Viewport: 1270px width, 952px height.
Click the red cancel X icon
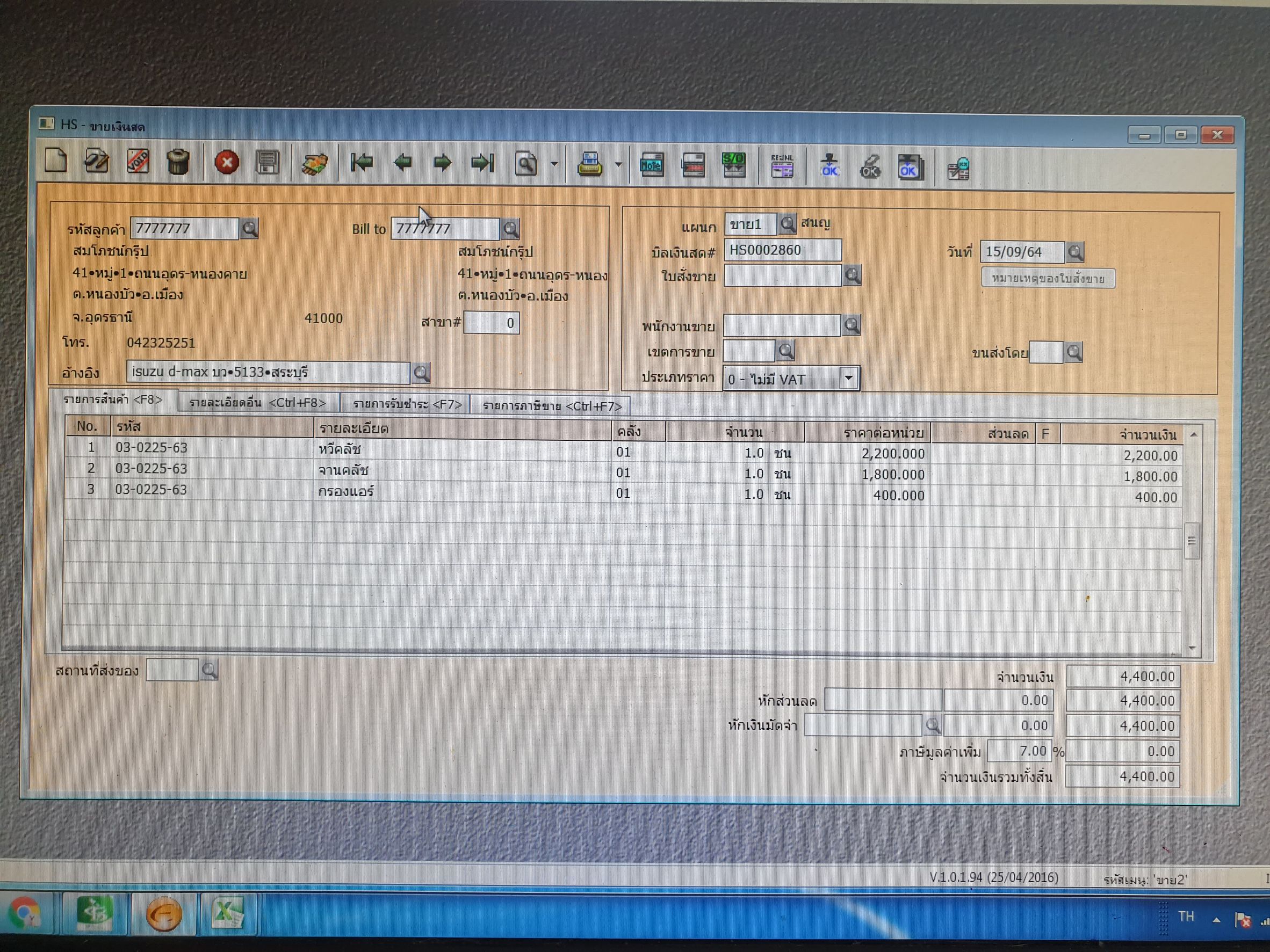pos(227,163)
